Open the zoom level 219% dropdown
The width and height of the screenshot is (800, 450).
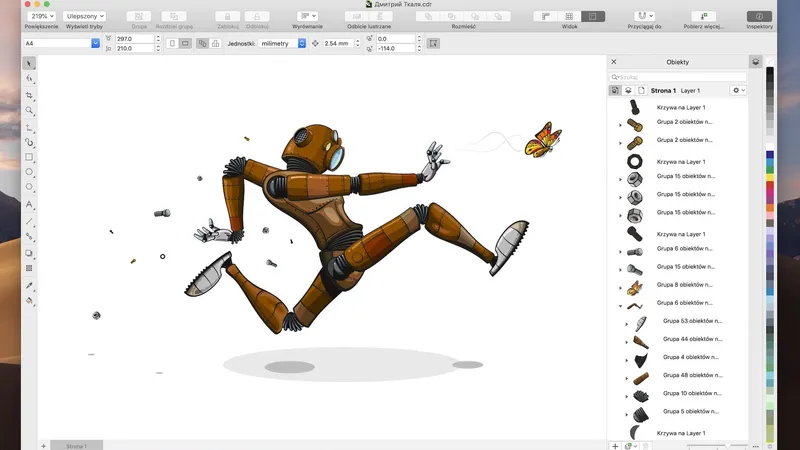[x=43, y=16]
